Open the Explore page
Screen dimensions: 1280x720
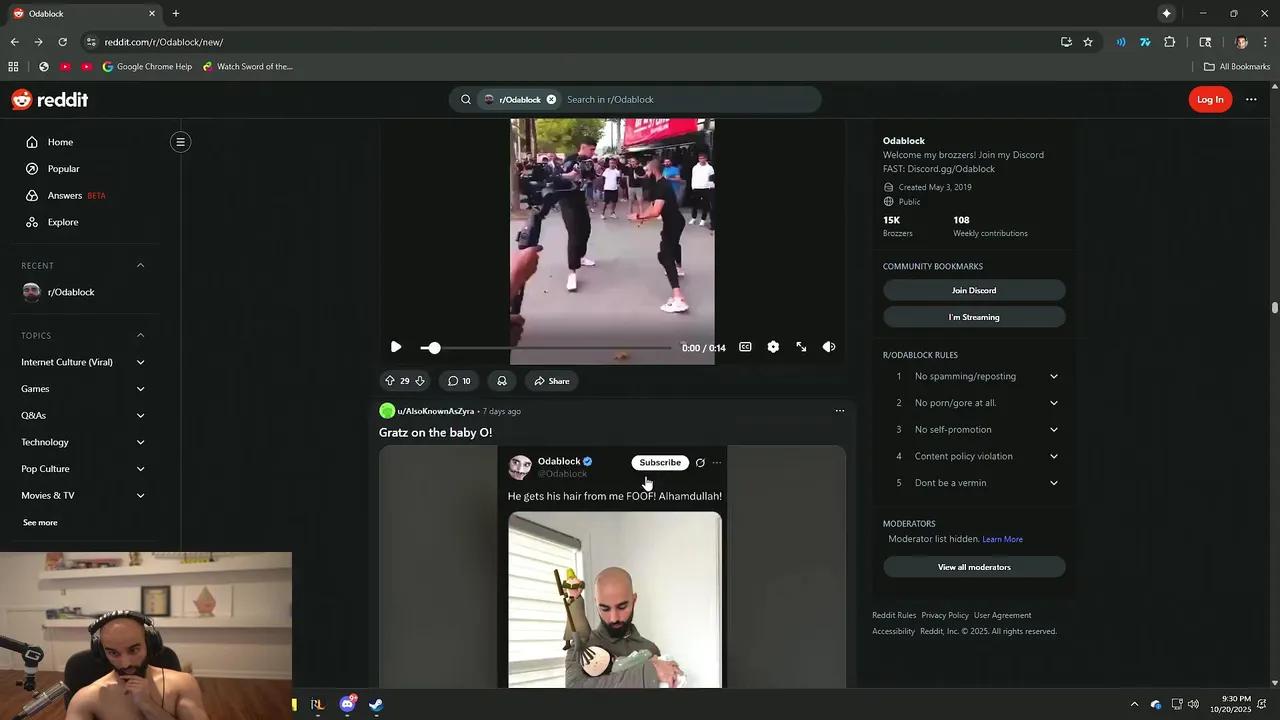click(62, 222)
